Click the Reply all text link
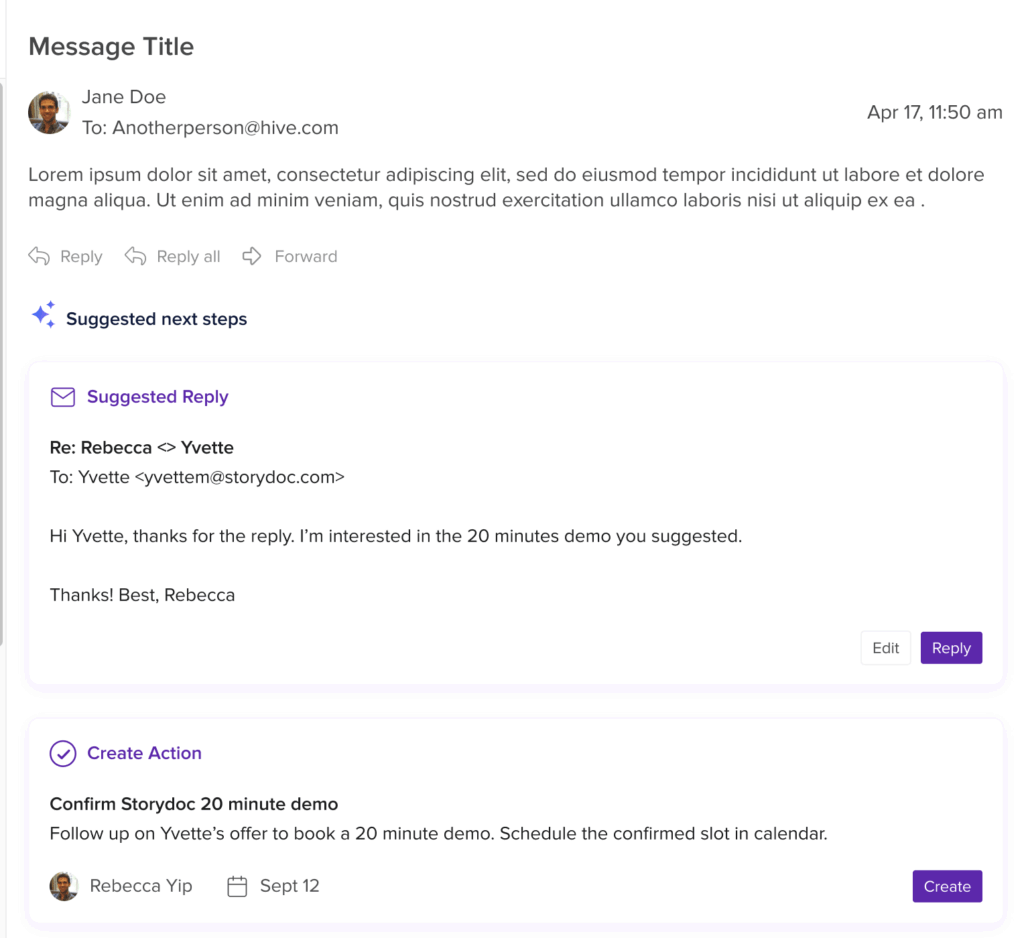This screenshot has height=938, width=1024. [x=188, y=257]
